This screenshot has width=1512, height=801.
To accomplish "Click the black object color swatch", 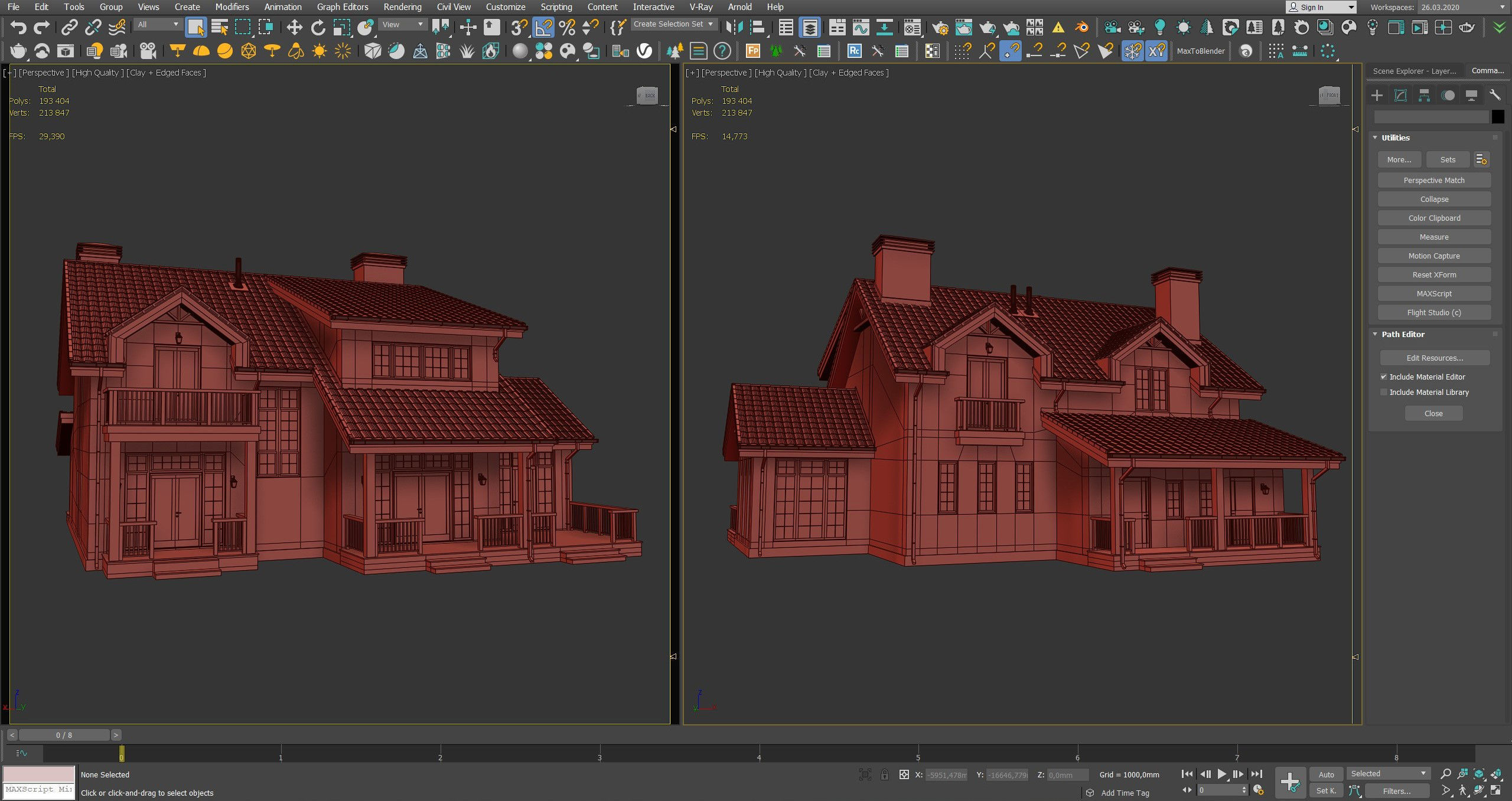I will point(1497,117).
